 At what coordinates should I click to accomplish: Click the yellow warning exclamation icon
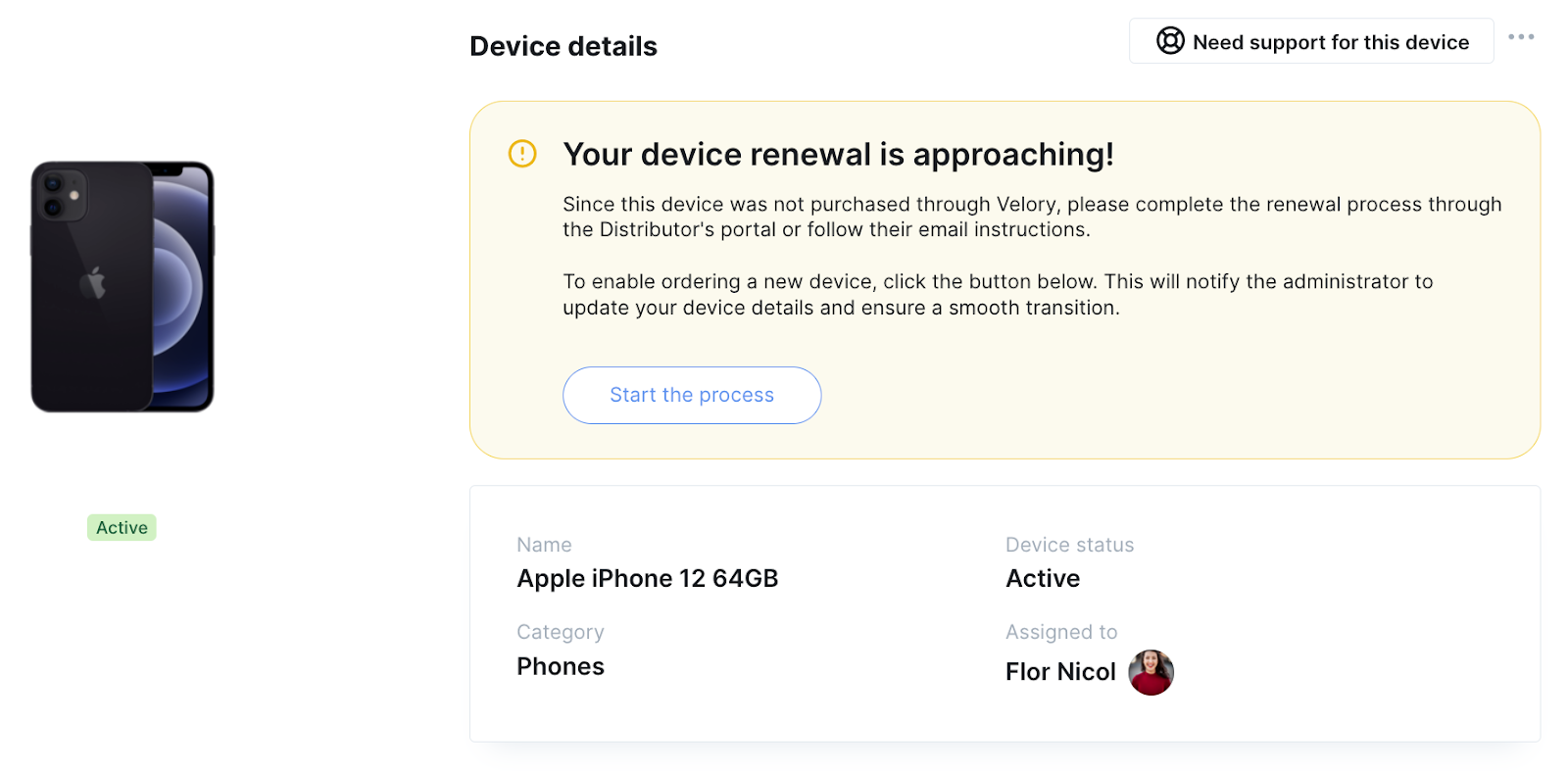[x=522, y=154]
